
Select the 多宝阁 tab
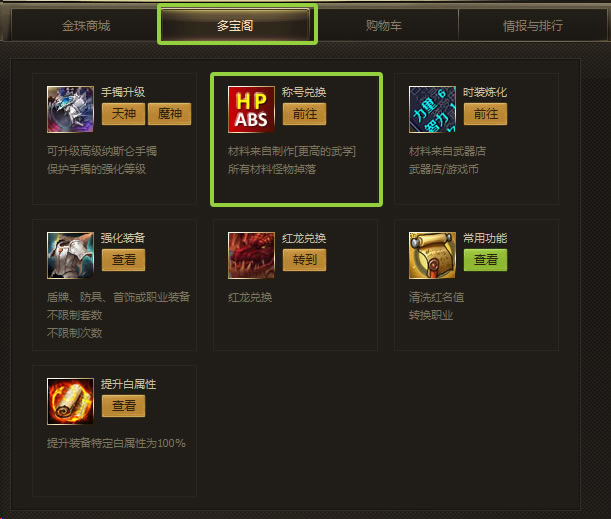coord(235,26)
